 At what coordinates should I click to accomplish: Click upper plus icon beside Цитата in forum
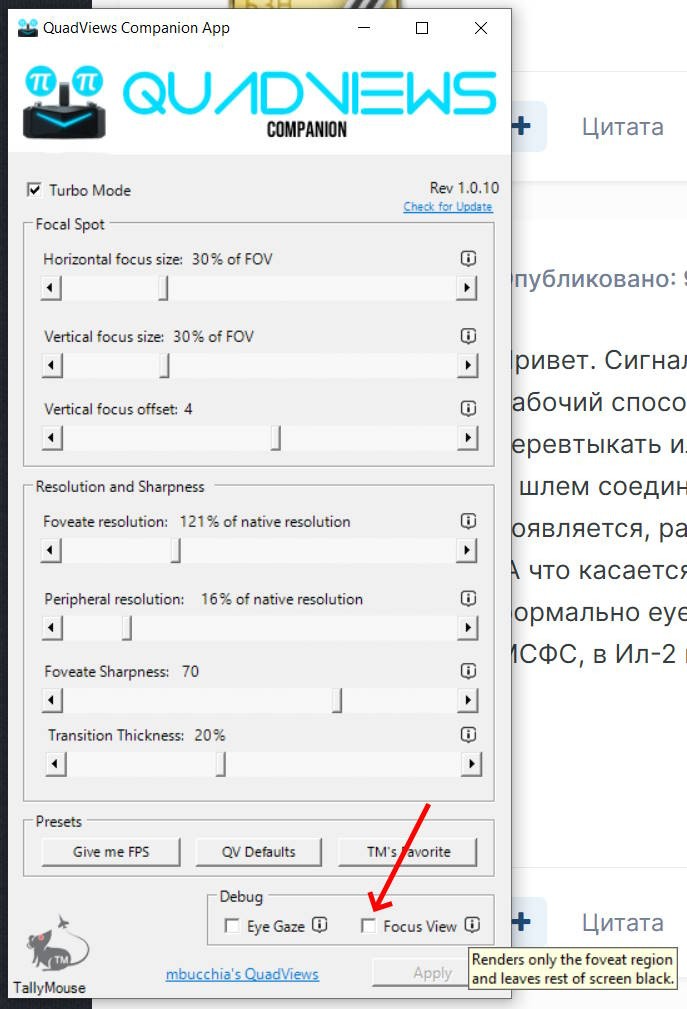point(522,125)
